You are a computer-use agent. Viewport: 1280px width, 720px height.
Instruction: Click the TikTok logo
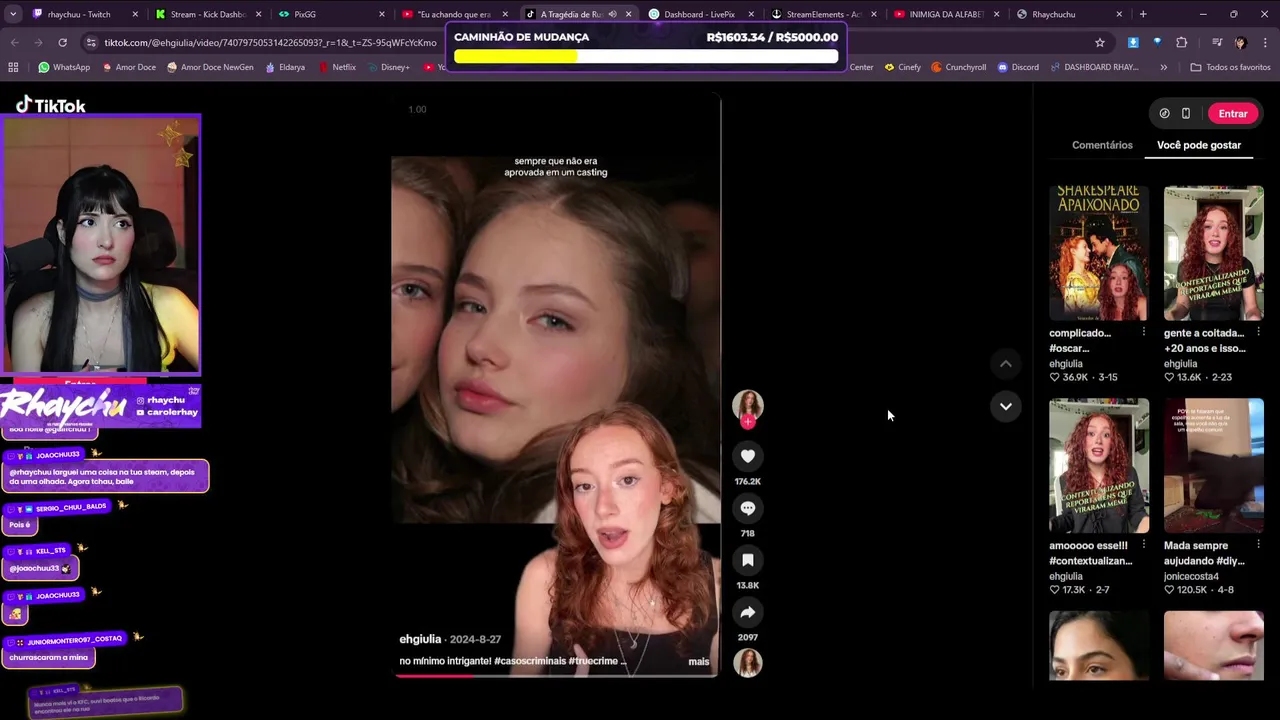[51, 105]
